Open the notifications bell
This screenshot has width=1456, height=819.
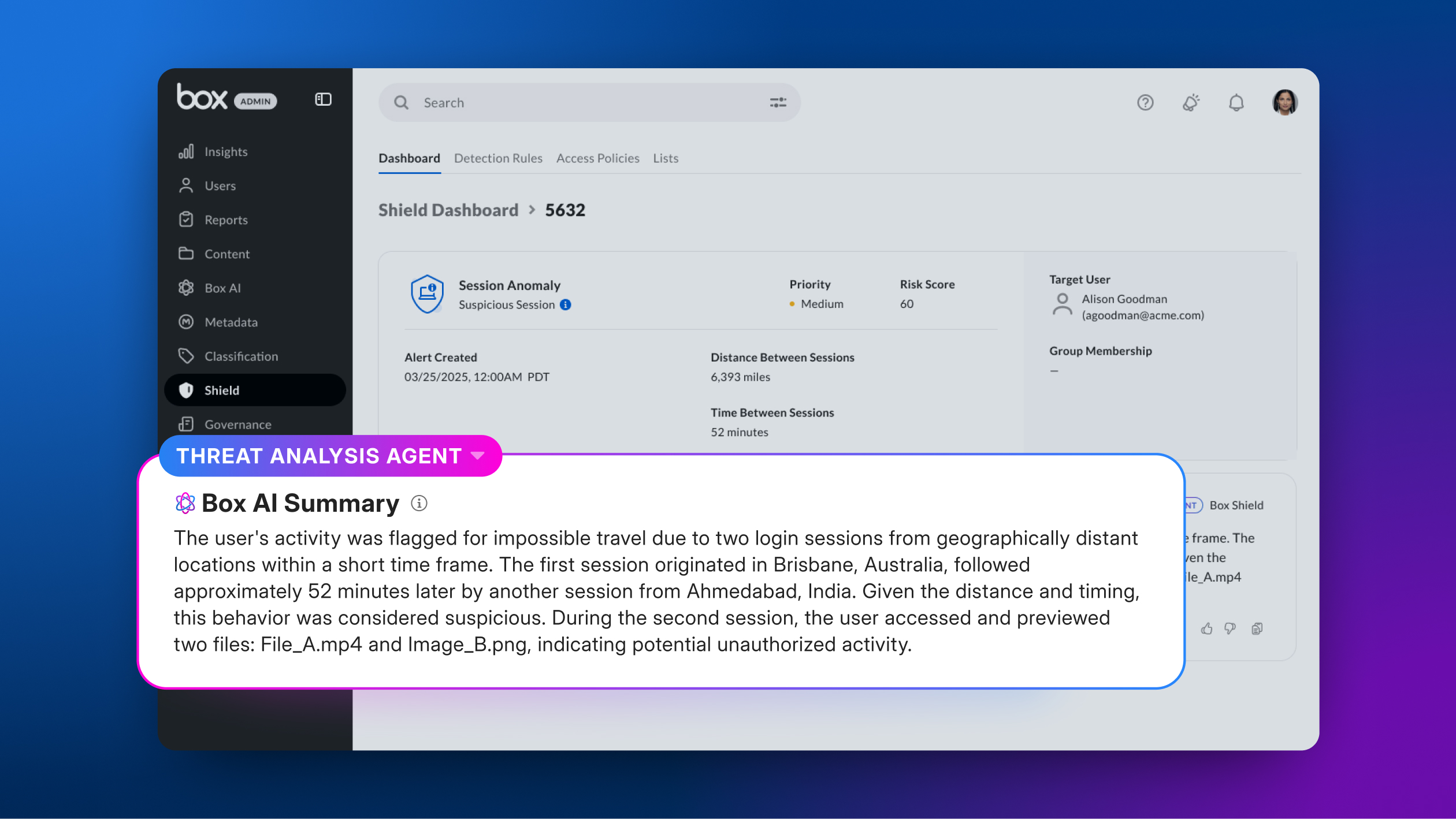1236,102
